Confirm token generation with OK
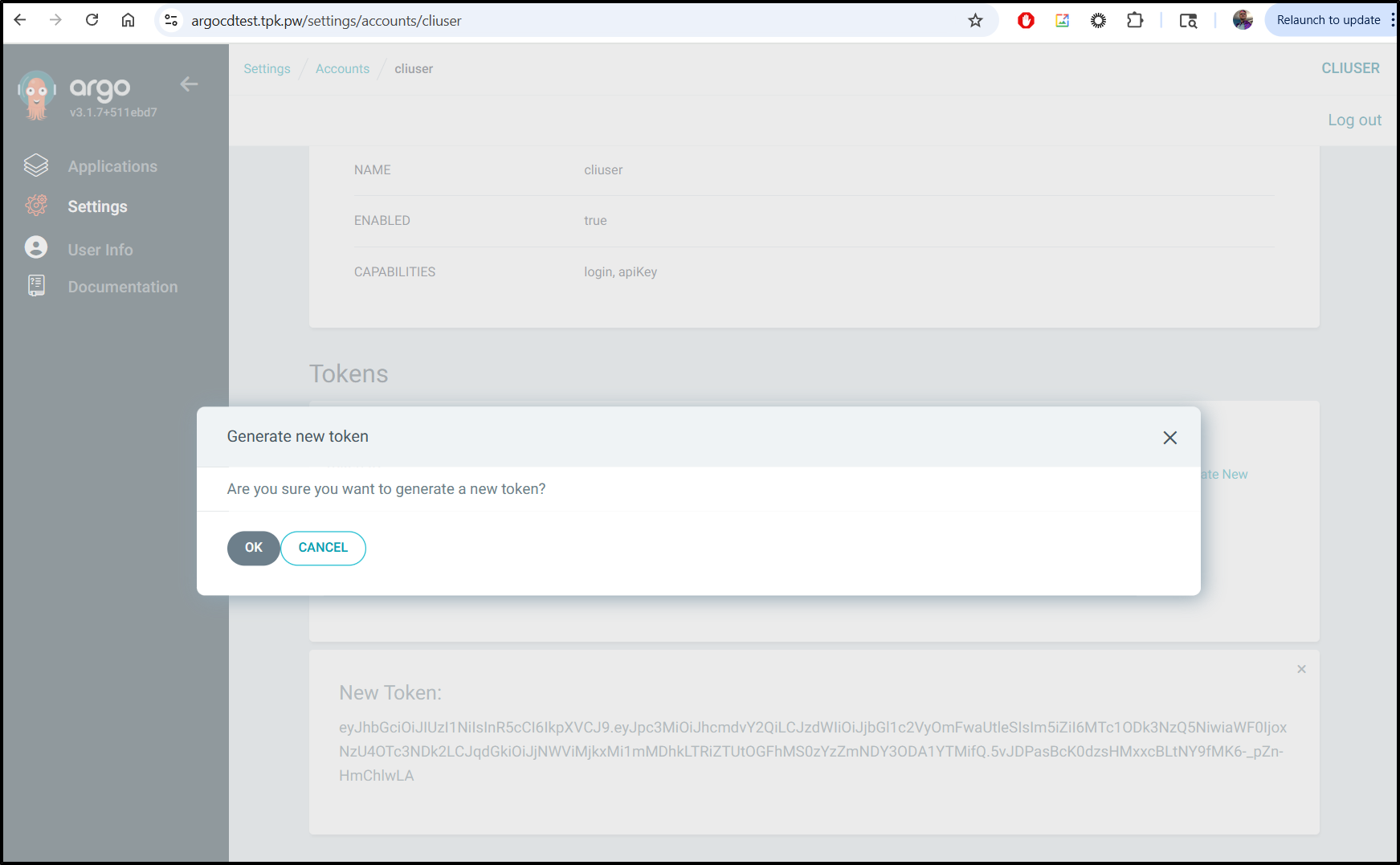The height and width of the screenshot is (865, 1400). point(254,548)
